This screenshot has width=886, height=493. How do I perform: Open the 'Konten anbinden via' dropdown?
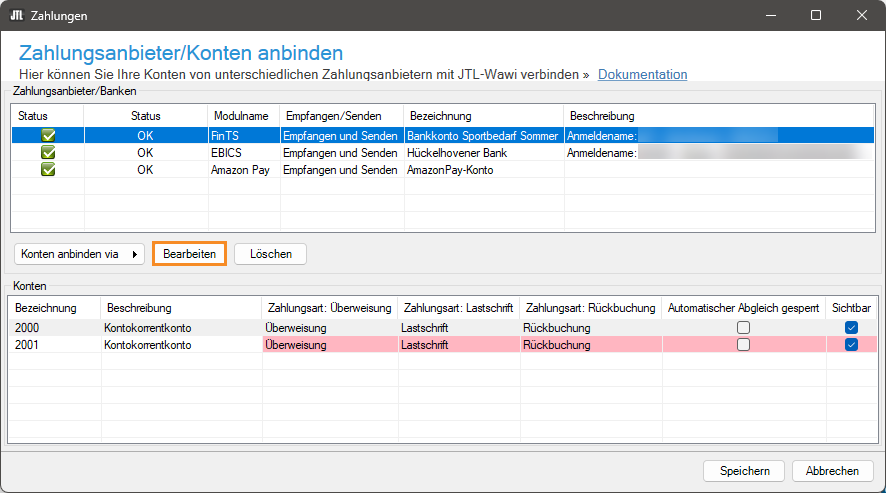80,254
